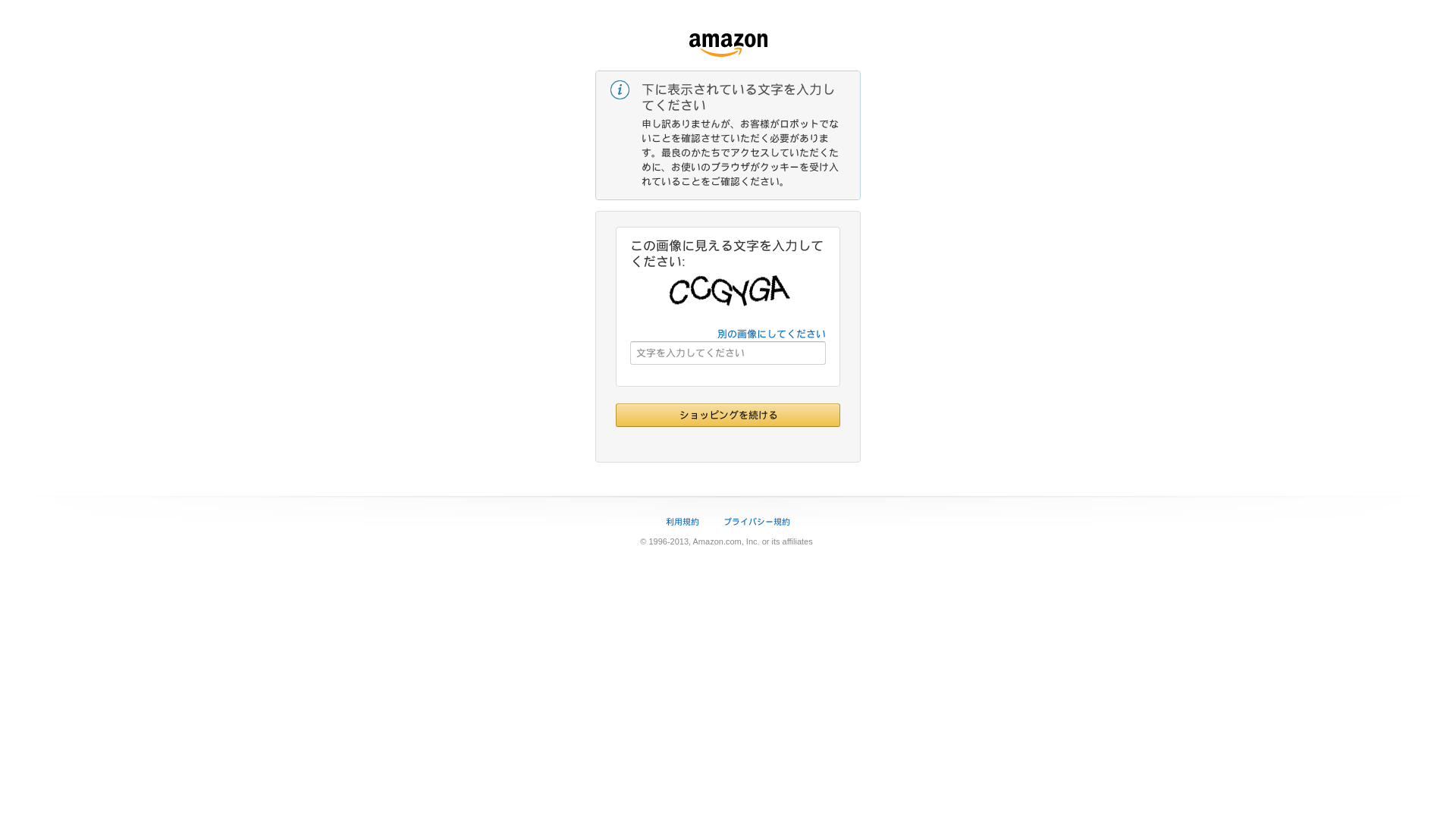1456x819 pixels.
Task: Click the blue info icon in the alert box
Action: click(x=620, y=90)
